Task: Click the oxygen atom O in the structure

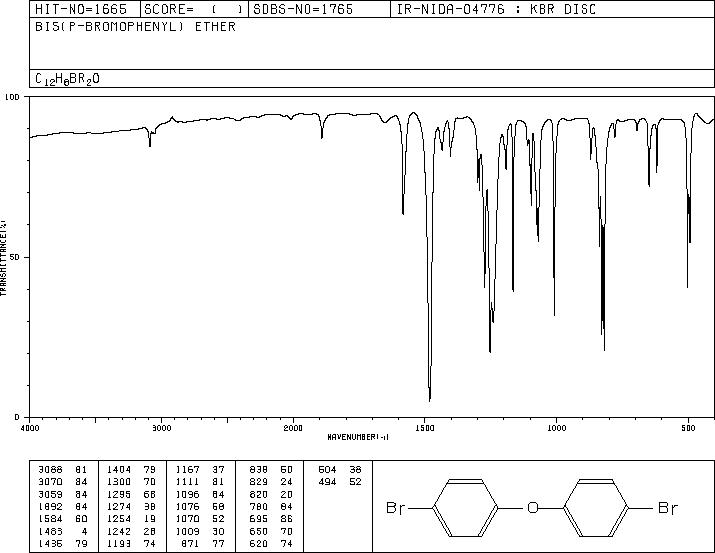Action: point(533,507)
